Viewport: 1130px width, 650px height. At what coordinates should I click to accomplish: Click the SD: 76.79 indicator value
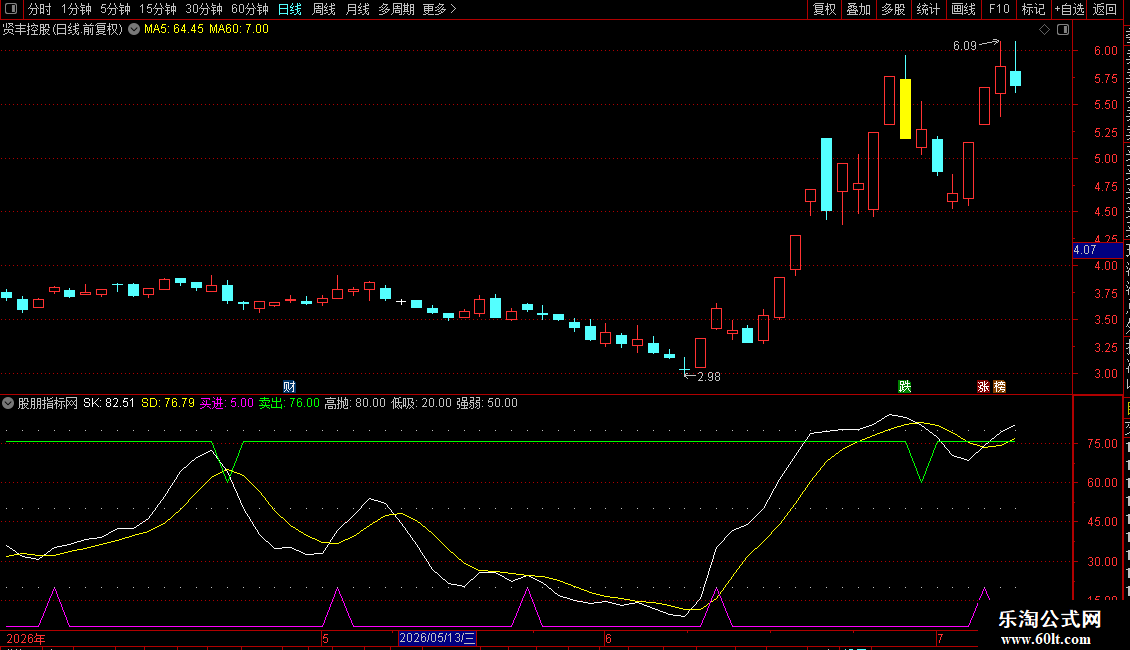pos(168,404)
